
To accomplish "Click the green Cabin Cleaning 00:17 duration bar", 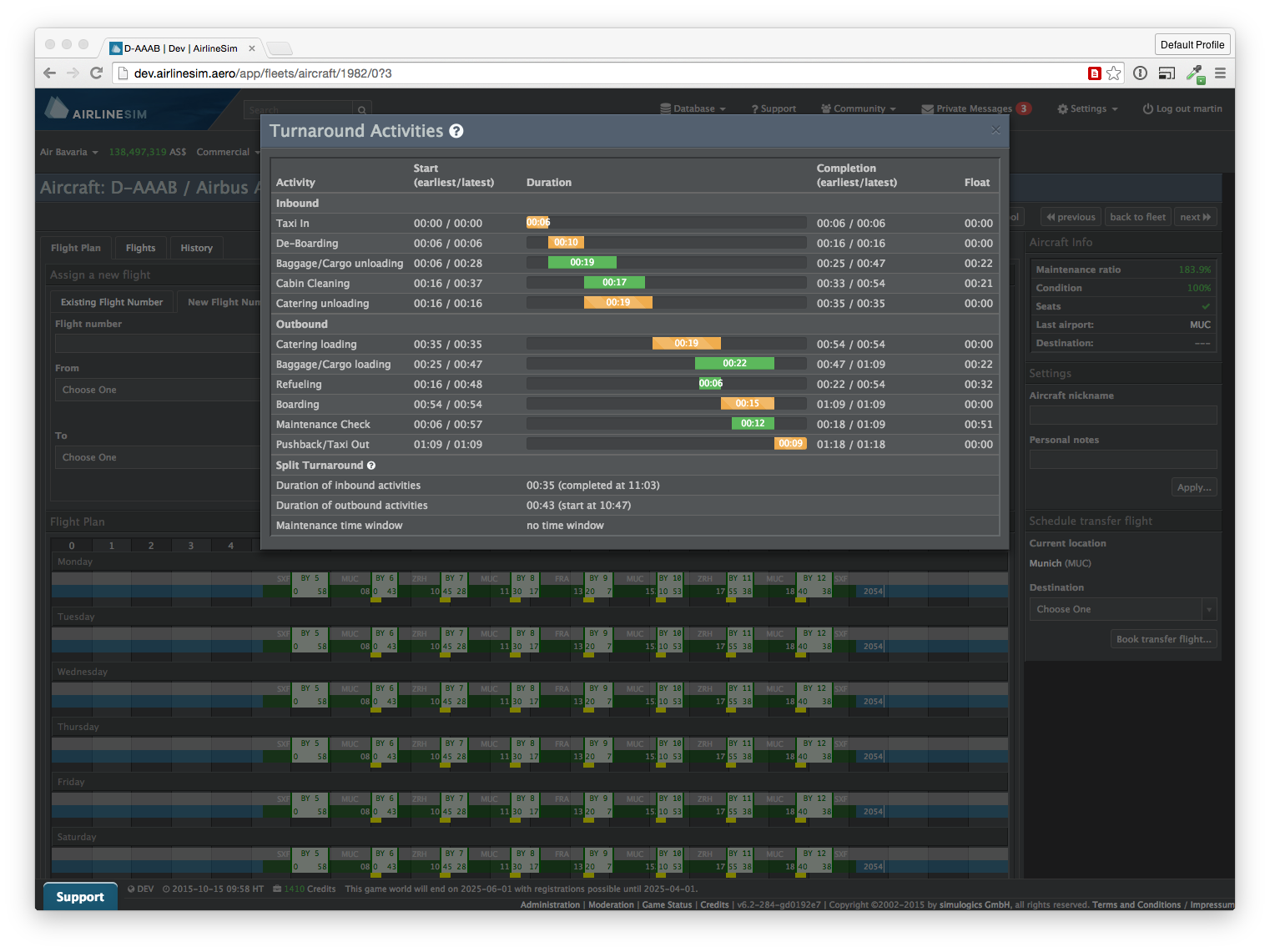I will 614,283.
